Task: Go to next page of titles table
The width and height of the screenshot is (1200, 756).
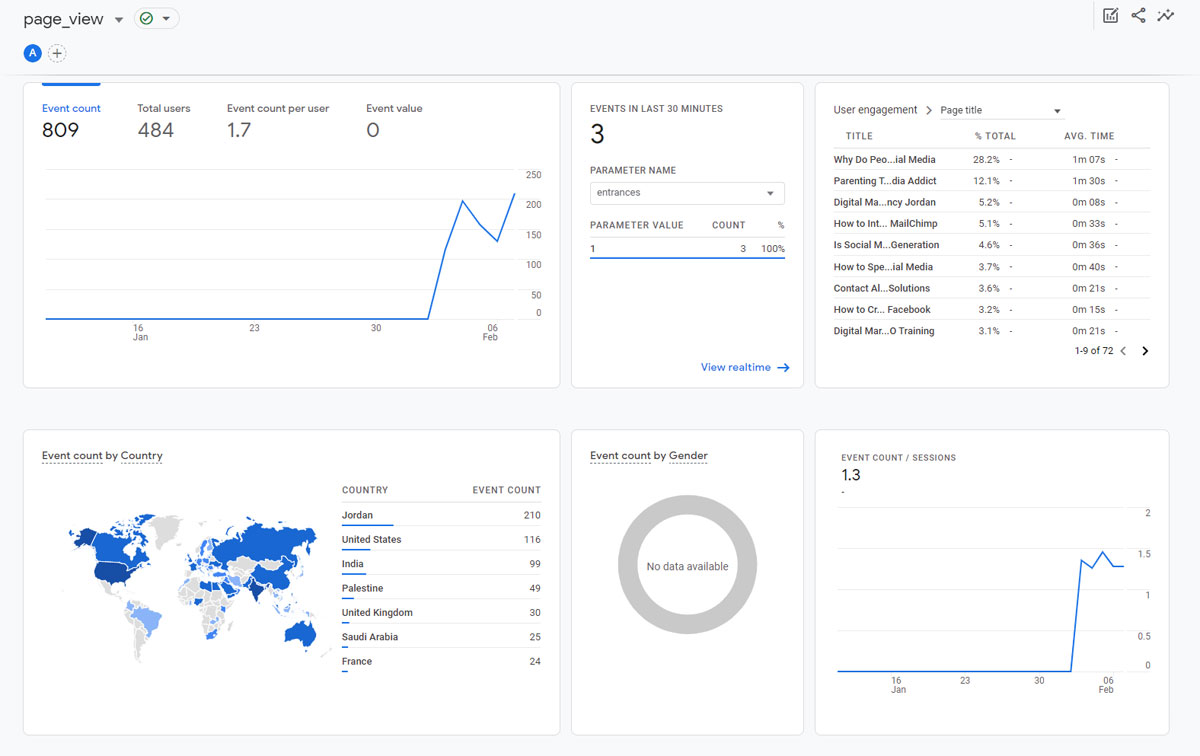Action: click(x=1145, y=351)
